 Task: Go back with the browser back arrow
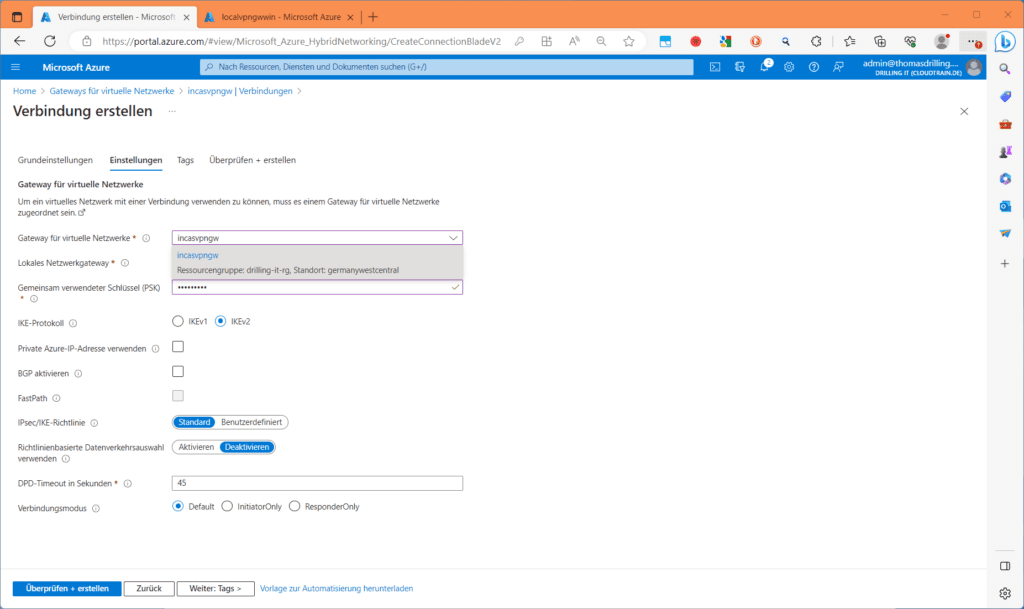tap(20, 41)
